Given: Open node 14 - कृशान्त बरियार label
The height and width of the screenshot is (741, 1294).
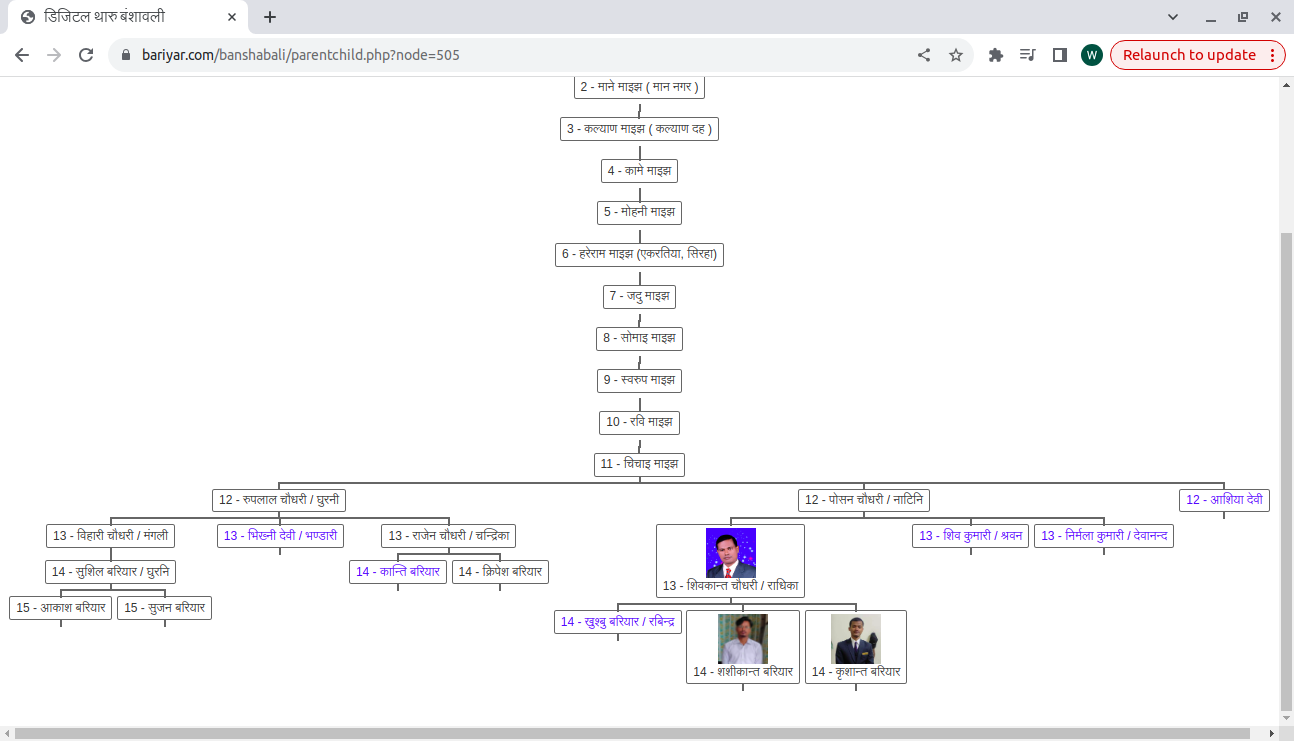Looking at the screenshot, I should pyautogui.click(x=856, y=672).
